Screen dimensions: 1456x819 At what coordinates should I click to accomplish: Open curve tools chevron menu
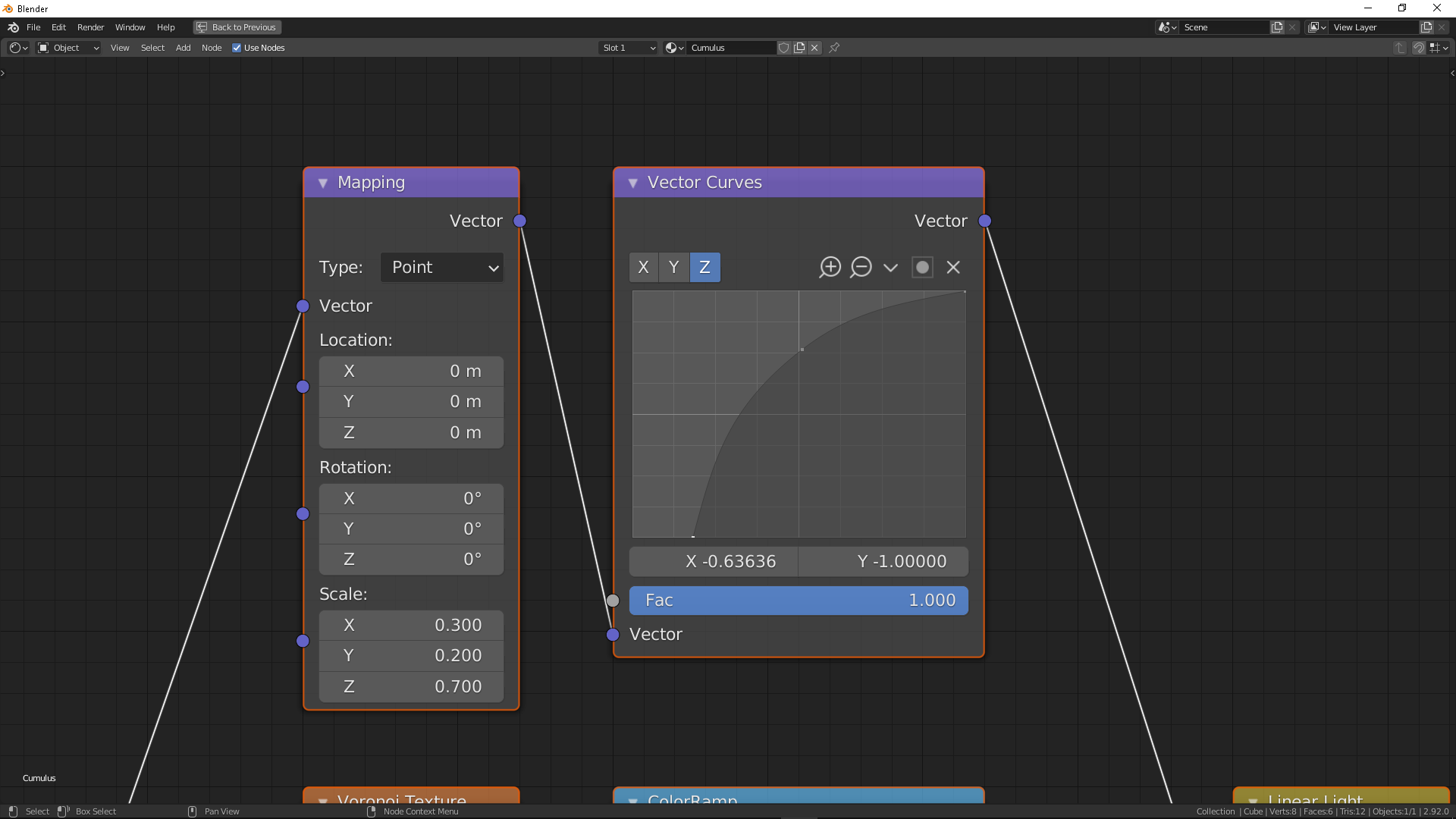(x=890, y=267)
